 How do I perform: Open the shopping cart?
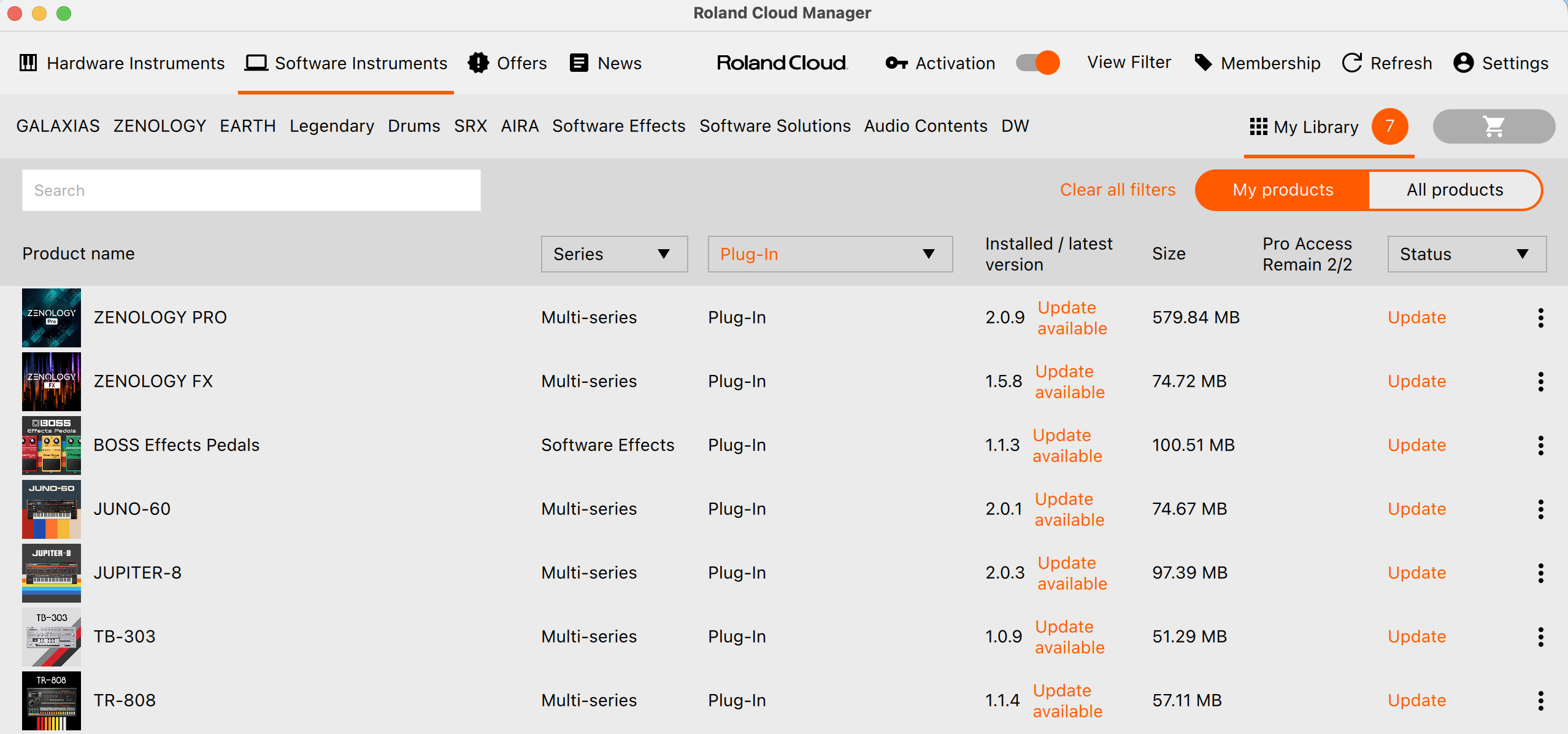click(1494, 126)
